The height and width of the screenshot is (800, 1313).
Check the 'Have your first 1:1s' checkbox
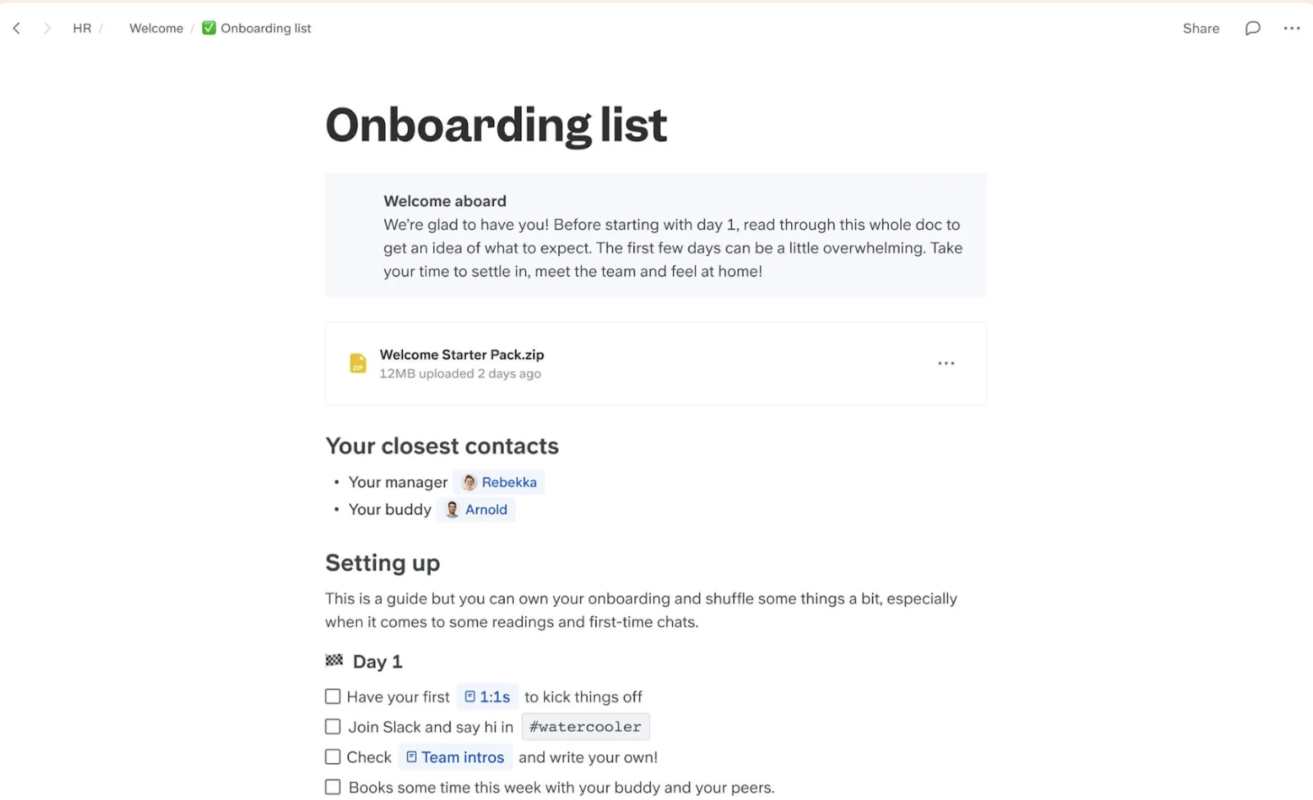point(333,696)
